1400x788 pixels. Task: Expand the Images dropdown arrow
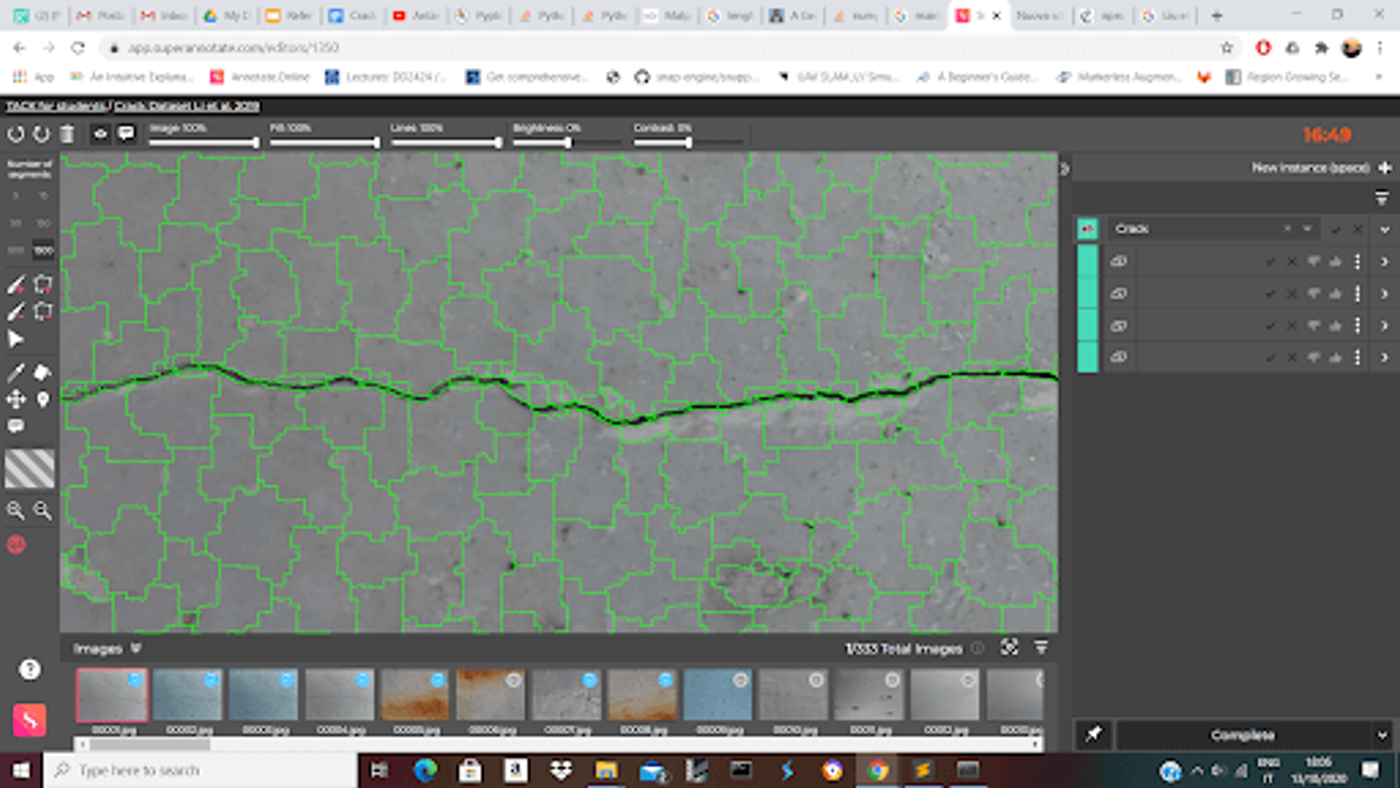(x=136, y=648)
